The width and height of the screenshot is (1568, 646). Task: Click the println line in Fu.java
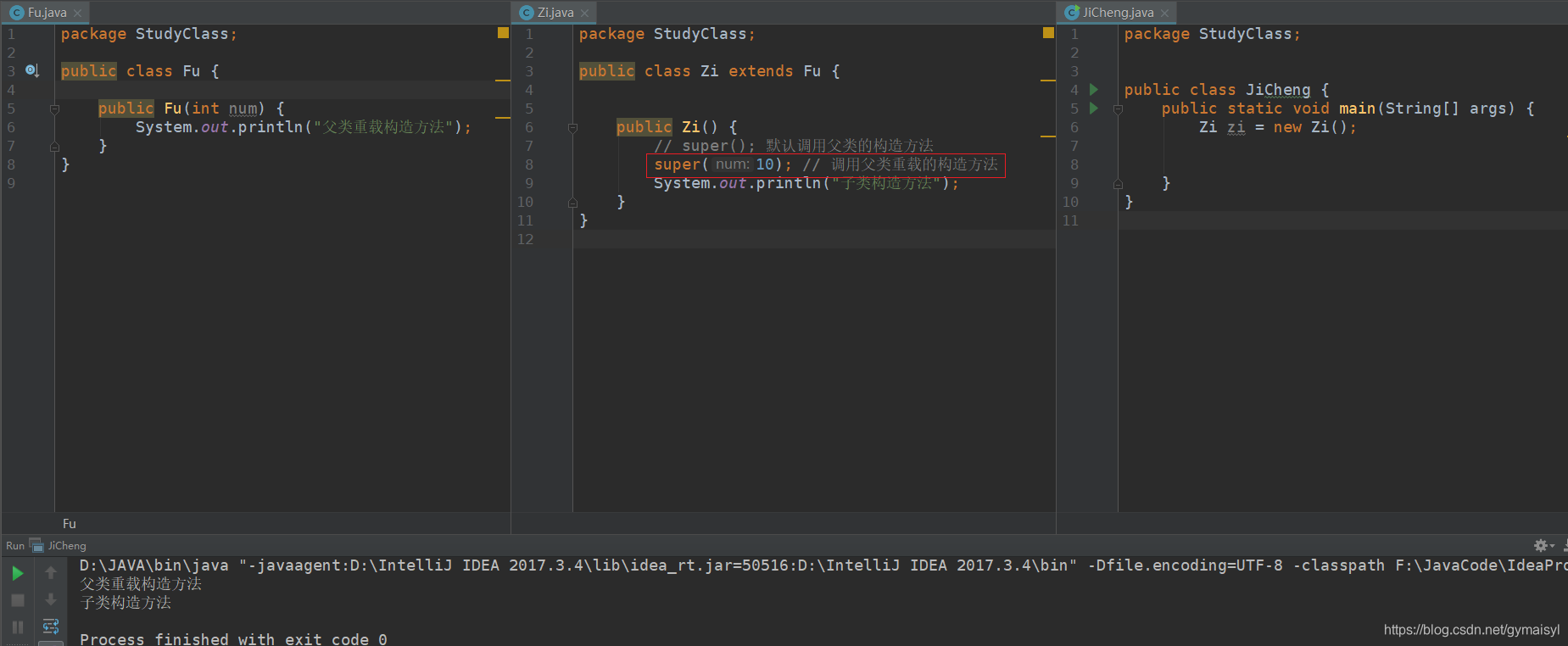click(x=303, y=126)
